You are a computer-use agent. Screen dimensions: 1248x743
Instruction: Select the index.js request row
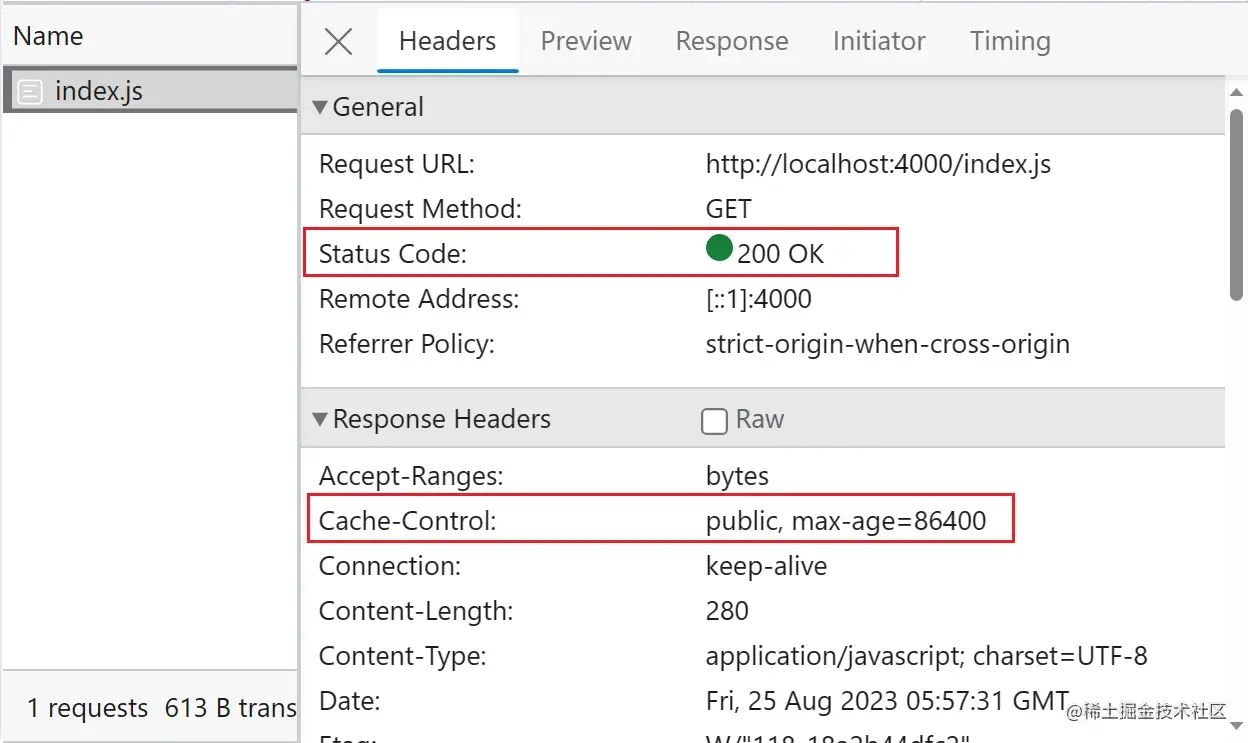[150, 91]
